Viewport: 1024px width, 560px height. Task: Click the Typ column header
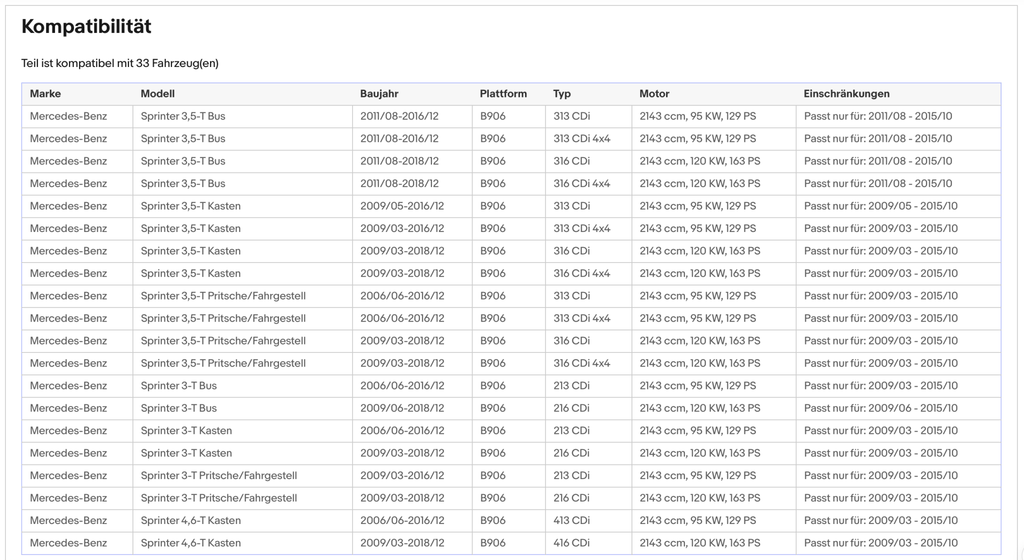click(562, 94)
